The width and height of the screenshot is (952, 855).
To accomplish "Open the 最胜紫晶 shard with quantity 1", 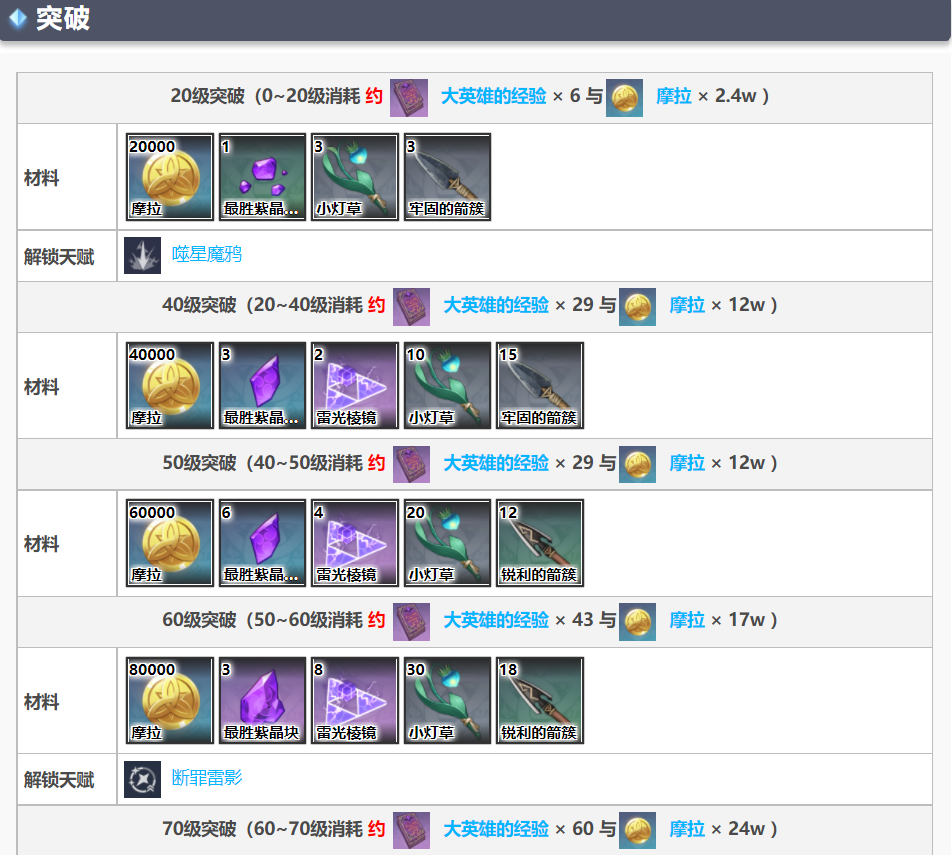I will pyautogui.click(x=262, y=177).
